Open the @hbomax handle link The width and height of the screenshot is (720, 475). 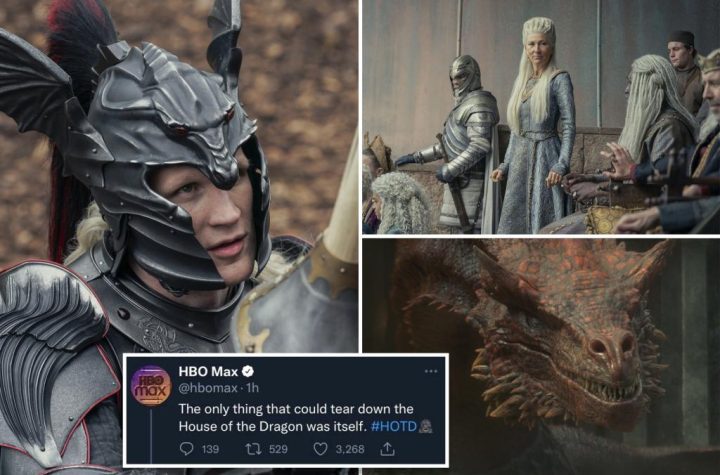pyautogui.click(x=208, y=388)
